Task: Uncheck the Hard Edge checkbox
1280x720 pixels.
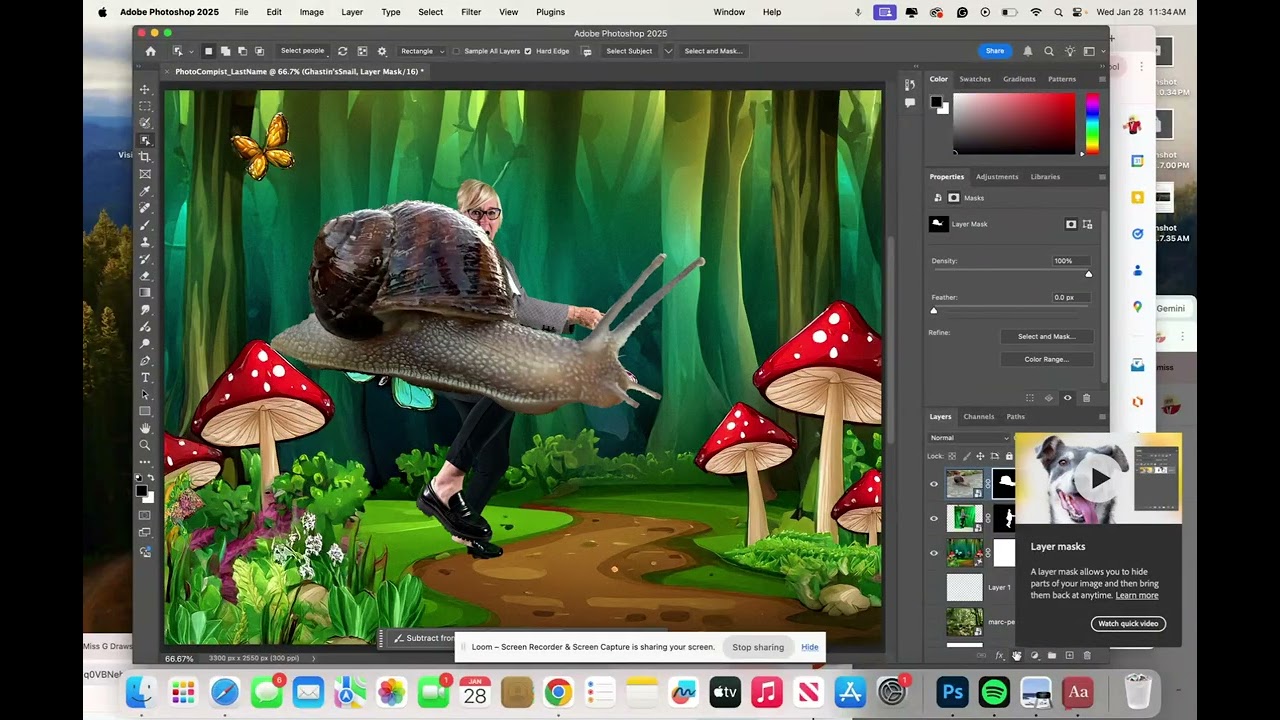Action: point(528,51)
